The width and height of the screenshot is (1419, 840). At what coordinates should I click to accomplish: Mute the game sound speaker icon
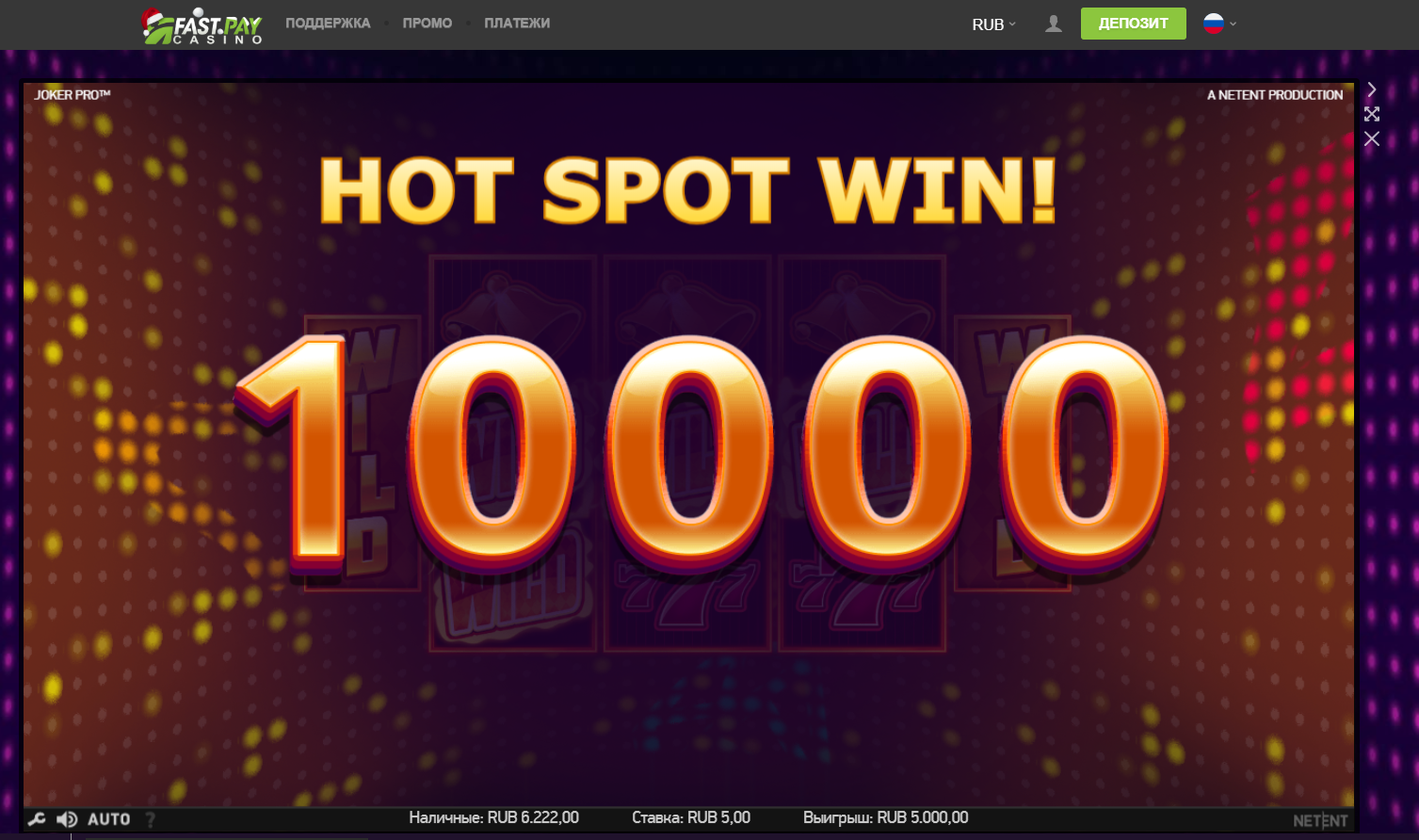[67, 819]
